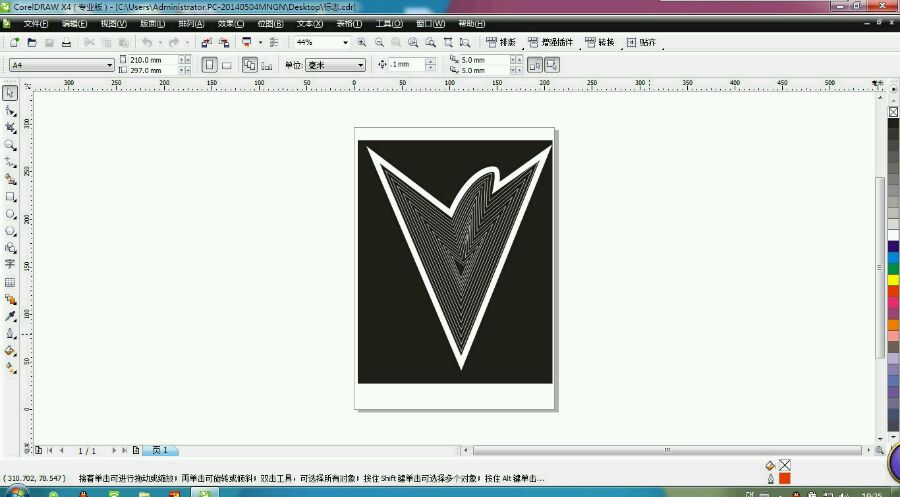Set page to landscape orientation
This screenshot has height=497, width=900.
point(227,65)
